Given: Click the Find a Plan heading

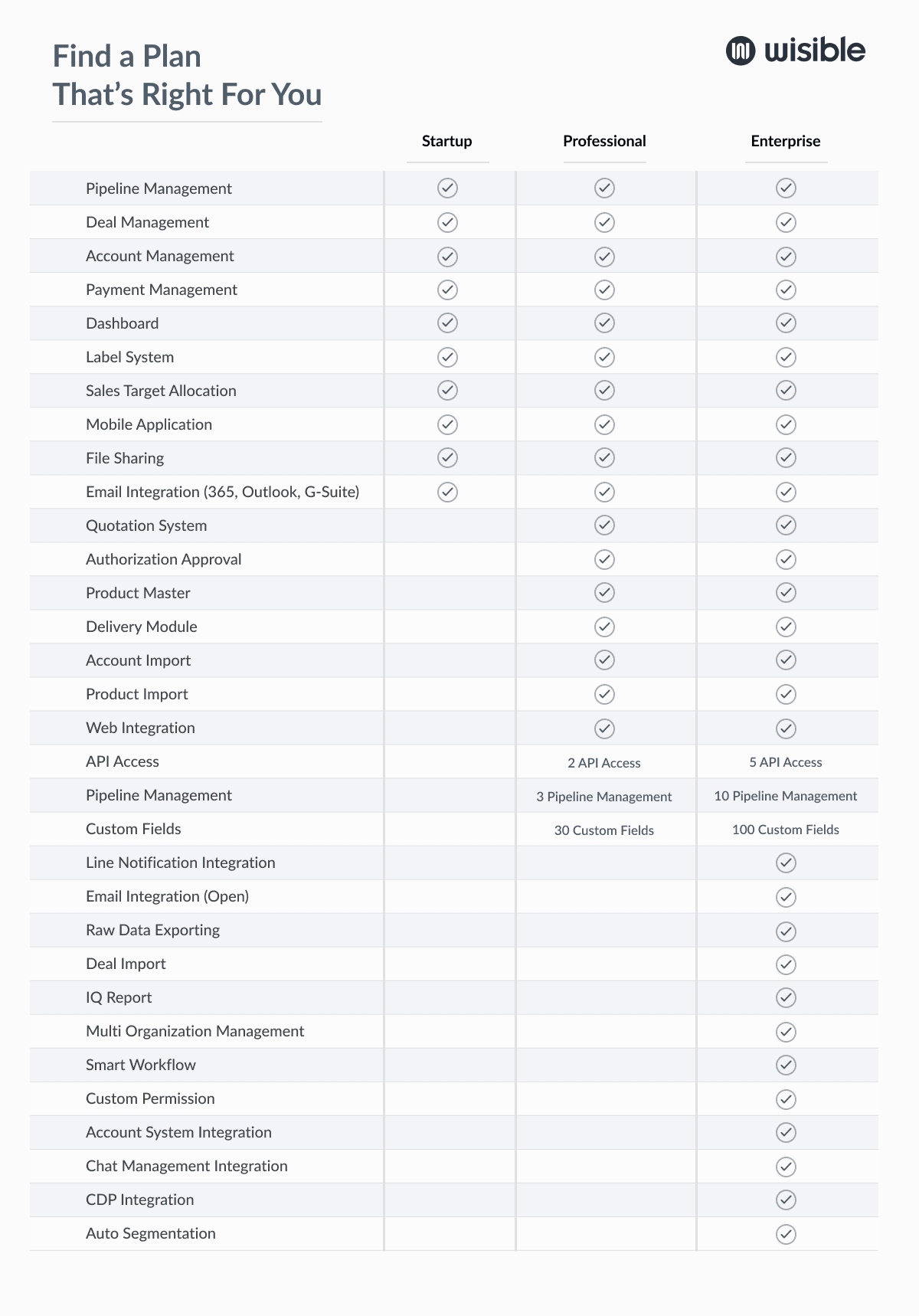Looking at the screenshot, I should coord(127,57).
